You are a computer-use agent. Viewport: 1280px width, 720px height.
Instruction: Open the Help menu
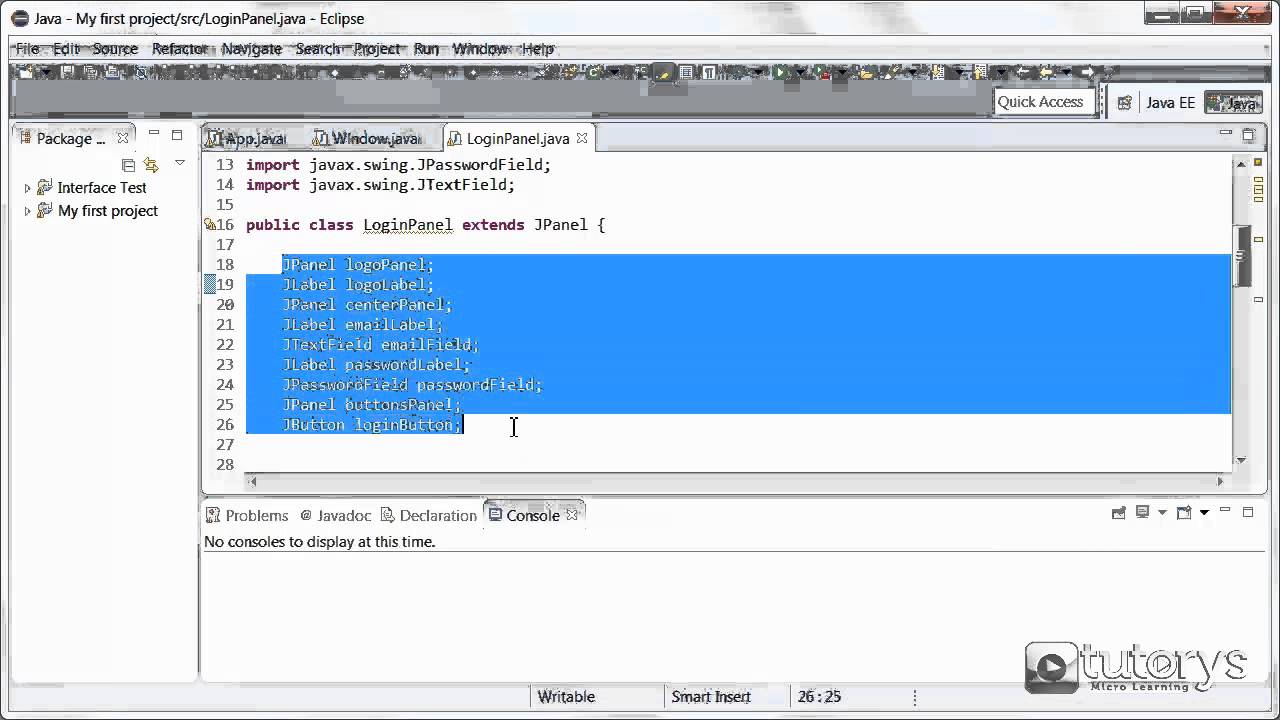(x=538, y=48)
